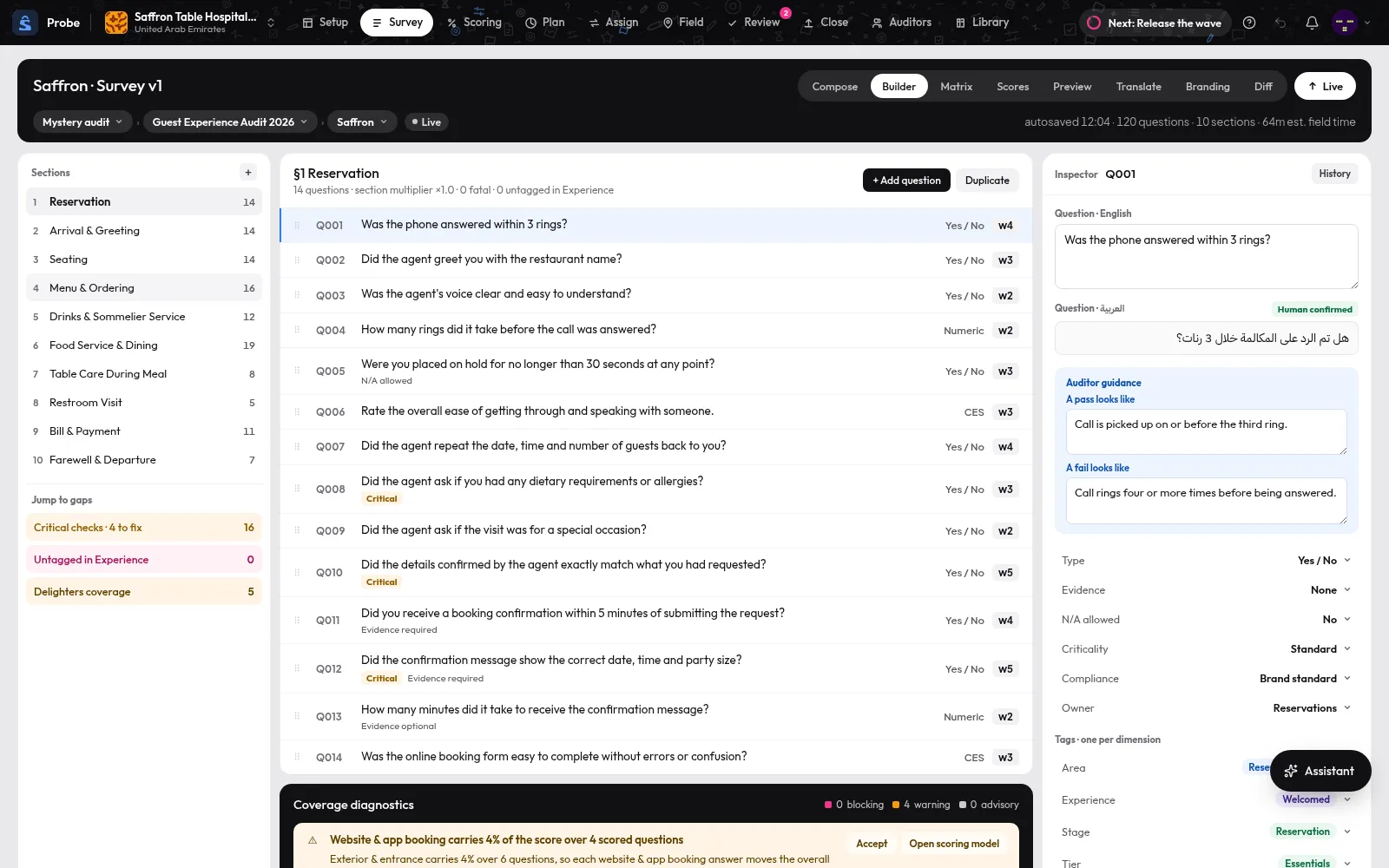This screenshot has width=1389, height=868.
Task: Click the Duplicate button
Action: click(x=987, y=181)
